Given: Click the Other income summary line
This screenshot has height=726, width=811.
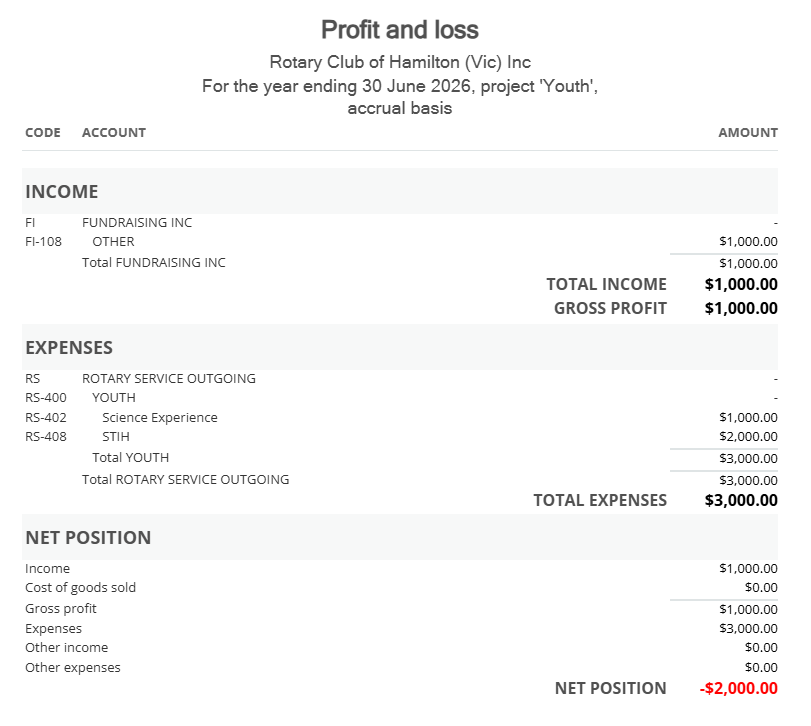Looking at the screenshot, I should [x=66, y=647].
